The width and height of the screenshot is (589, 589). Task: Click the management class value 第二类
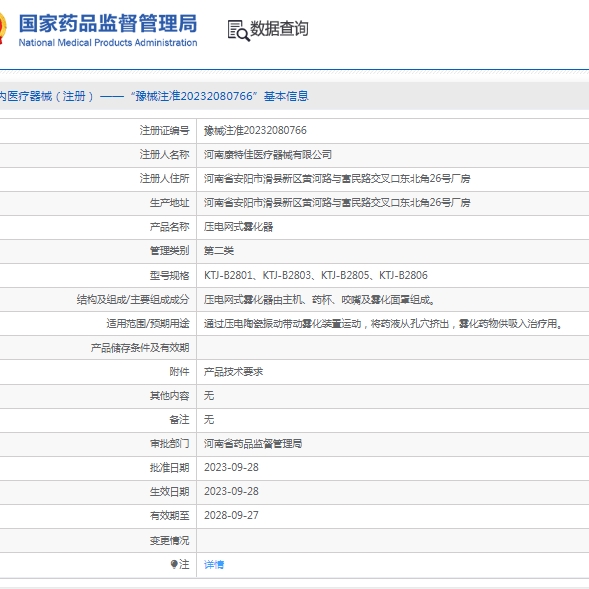tap(219, 251)
